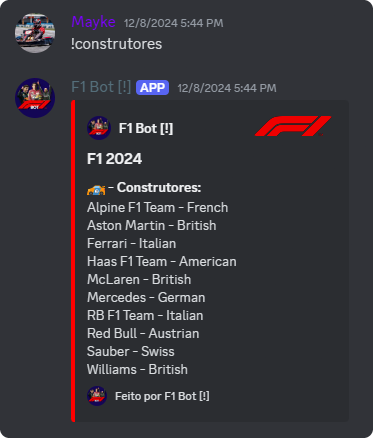
Task: Open the F1 Bot [!] username profile
Action: coord(101,87)
